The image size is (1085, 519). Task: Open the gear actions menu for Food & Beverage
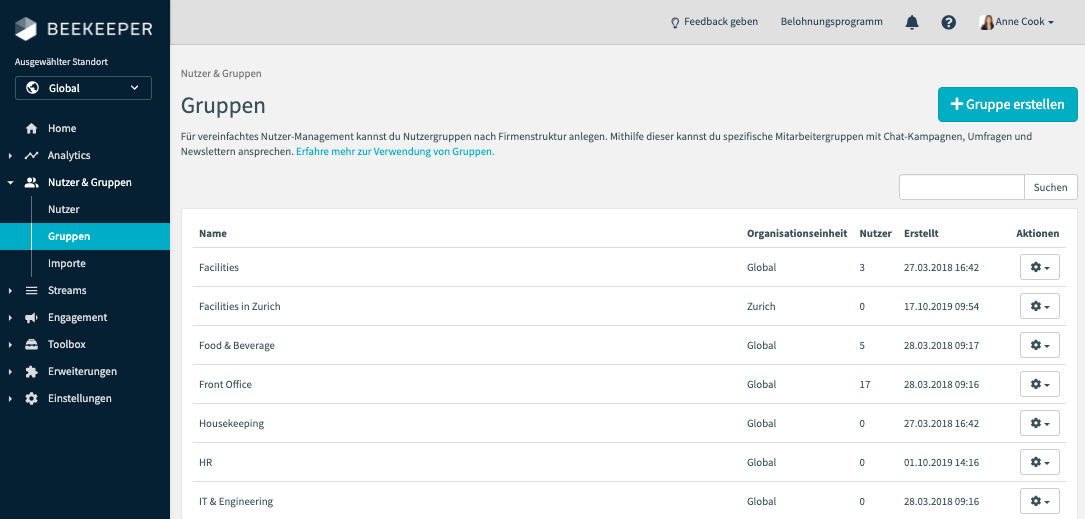(x=1039, y=345)
